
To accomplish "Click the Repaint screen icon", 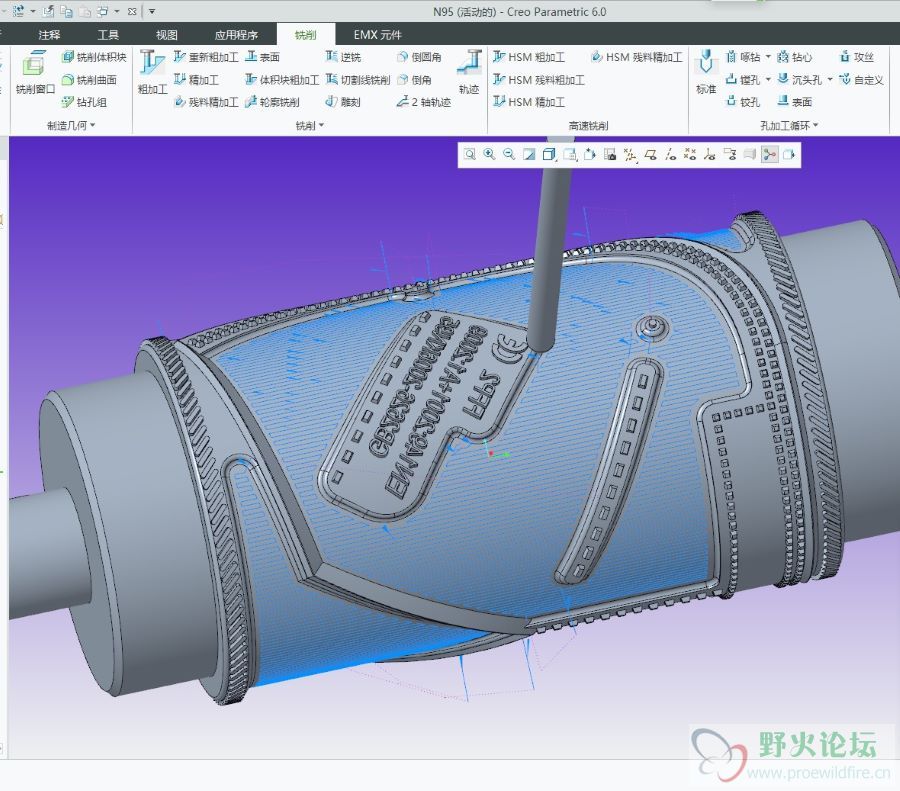I will tap(529, 154).
